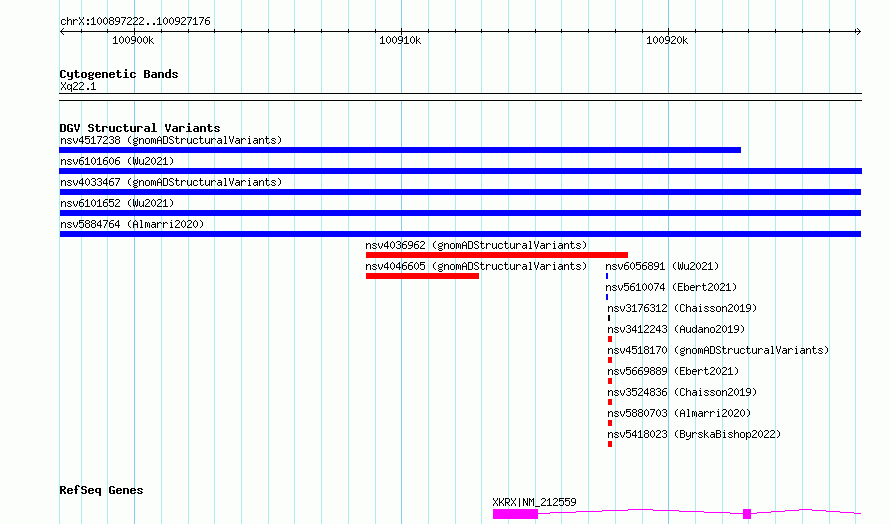
Task: Click the nsv4046605 gnomAD variant label
Action: (476, 266)
